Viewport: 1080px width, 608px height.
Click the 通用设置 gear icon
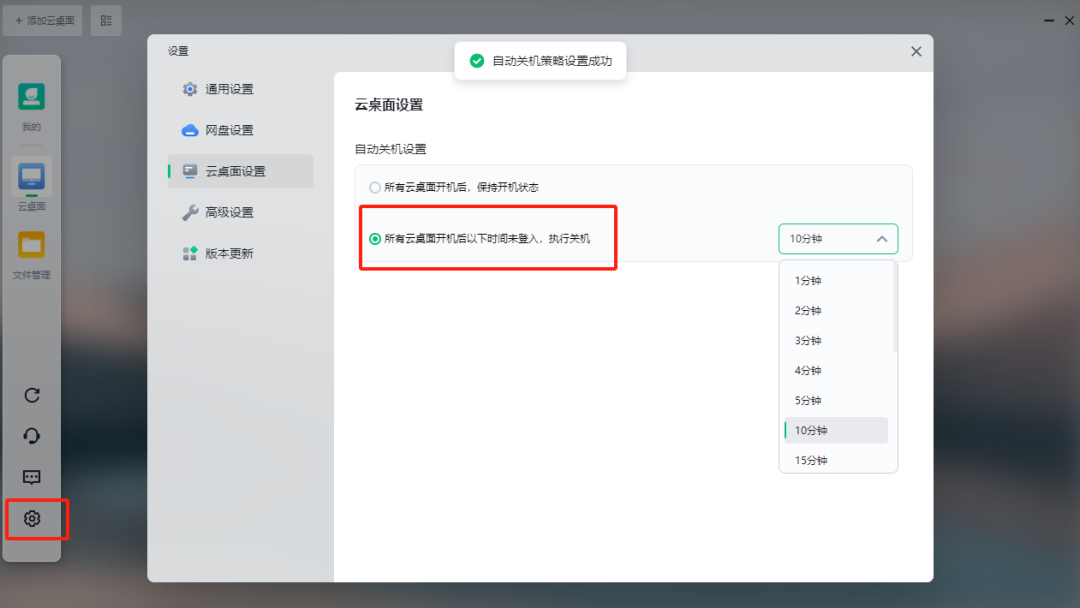click(x=189, y=89)
